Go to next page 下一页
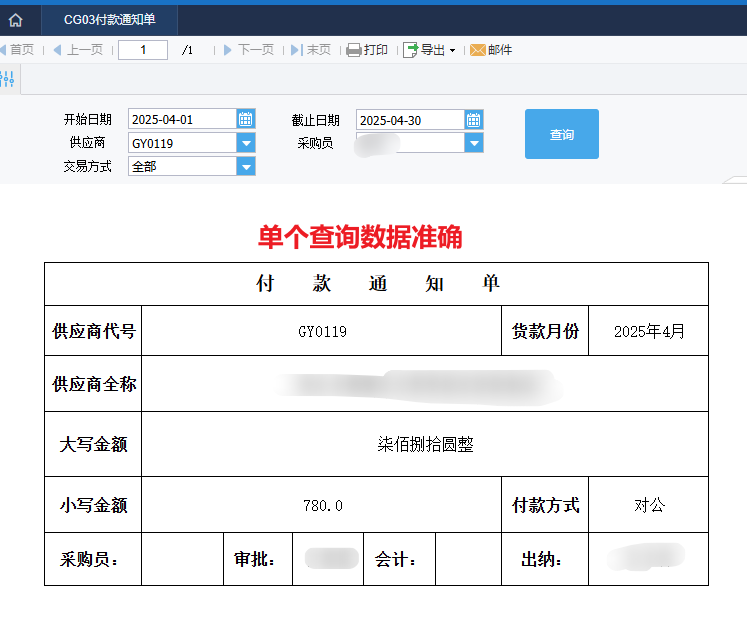 click(x=249, y=50)
